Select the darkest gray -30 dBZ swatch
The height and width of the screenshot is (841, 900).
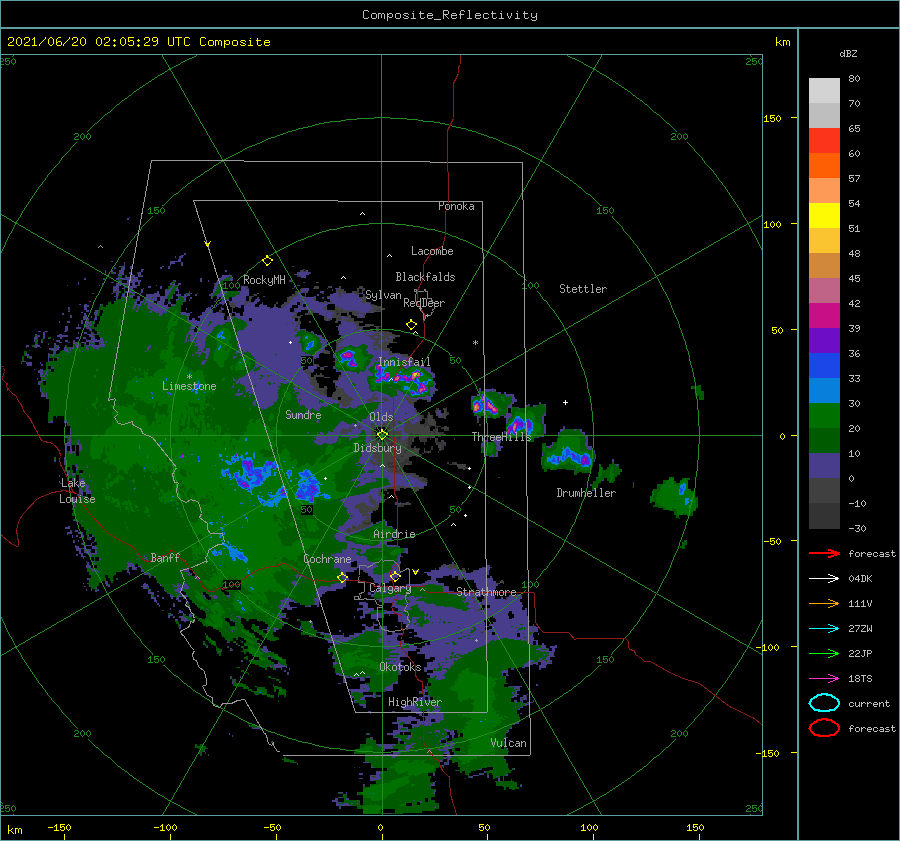pos(824,515)
